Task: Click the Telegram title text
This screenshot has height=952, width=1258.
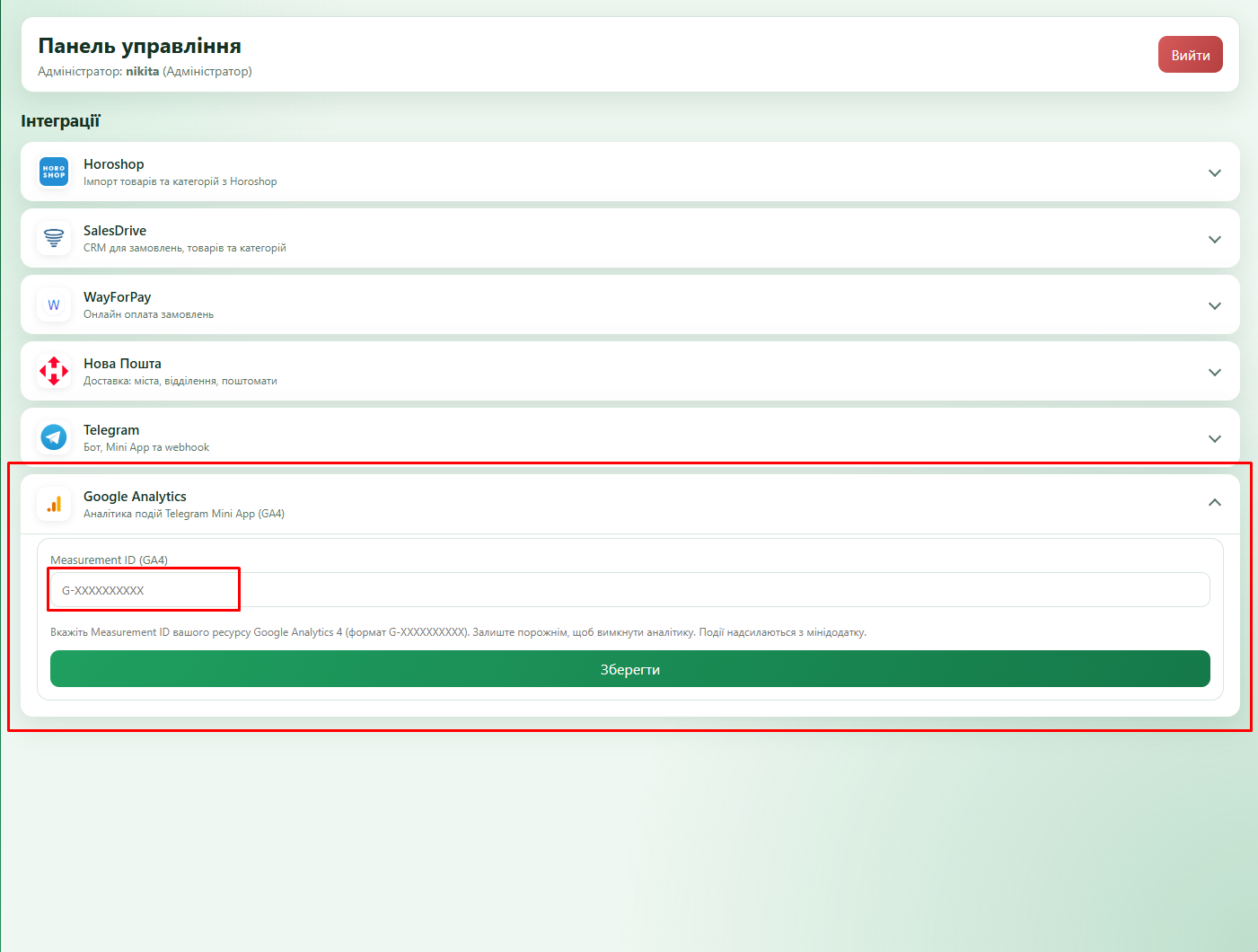Action: tap(111, 430)
